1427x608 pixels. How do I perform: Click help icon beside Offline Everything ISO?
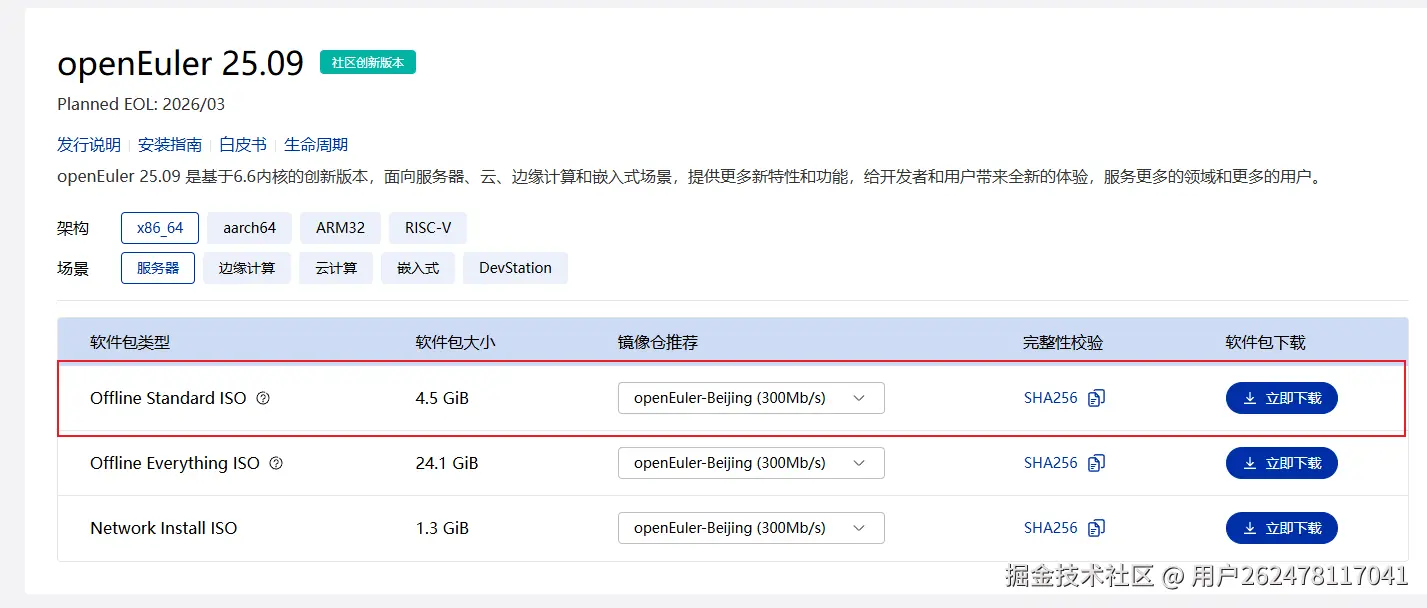pos(276,463)
